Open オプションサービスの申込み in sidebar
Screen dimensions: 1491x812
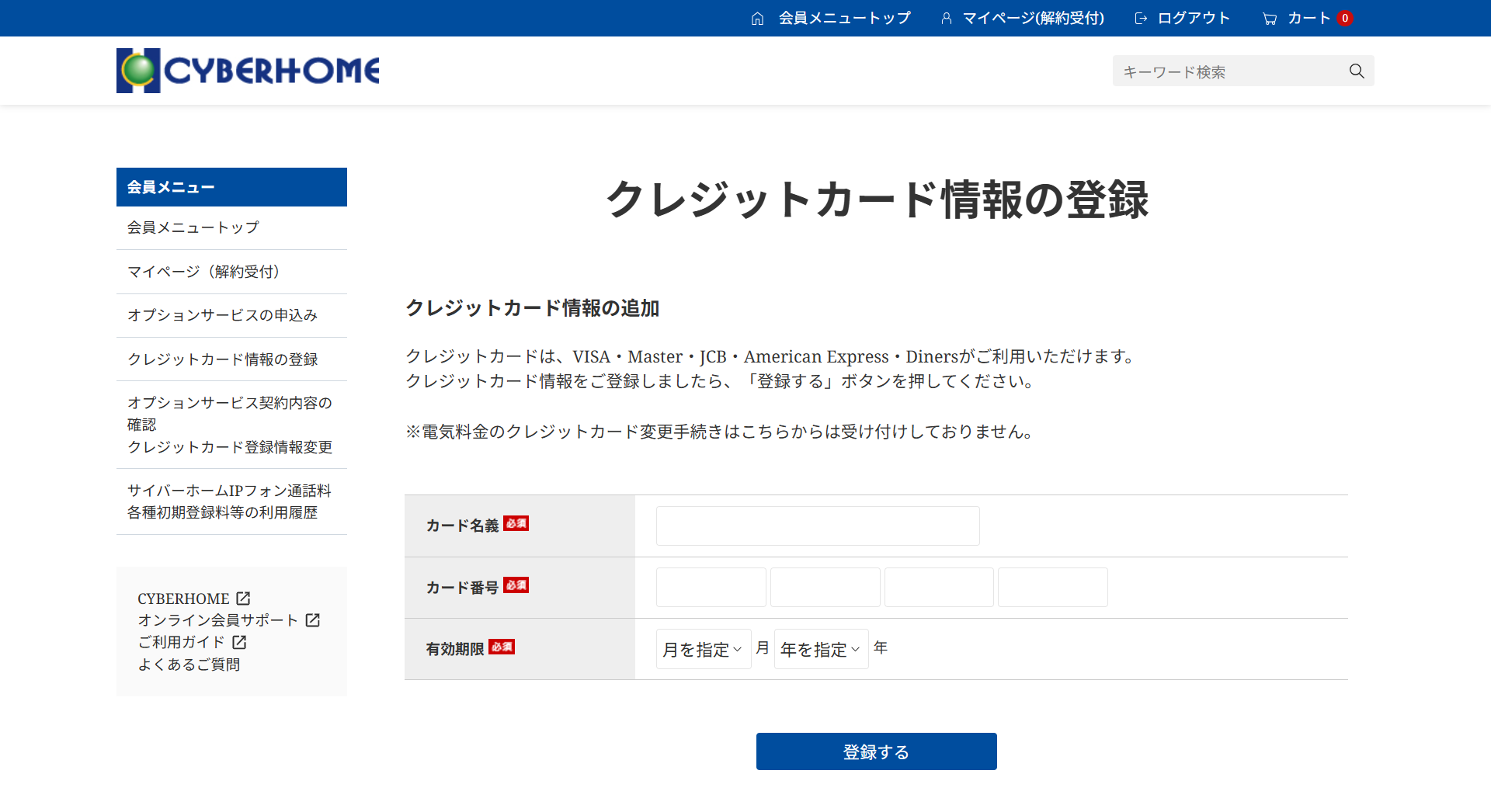point(222,315)
